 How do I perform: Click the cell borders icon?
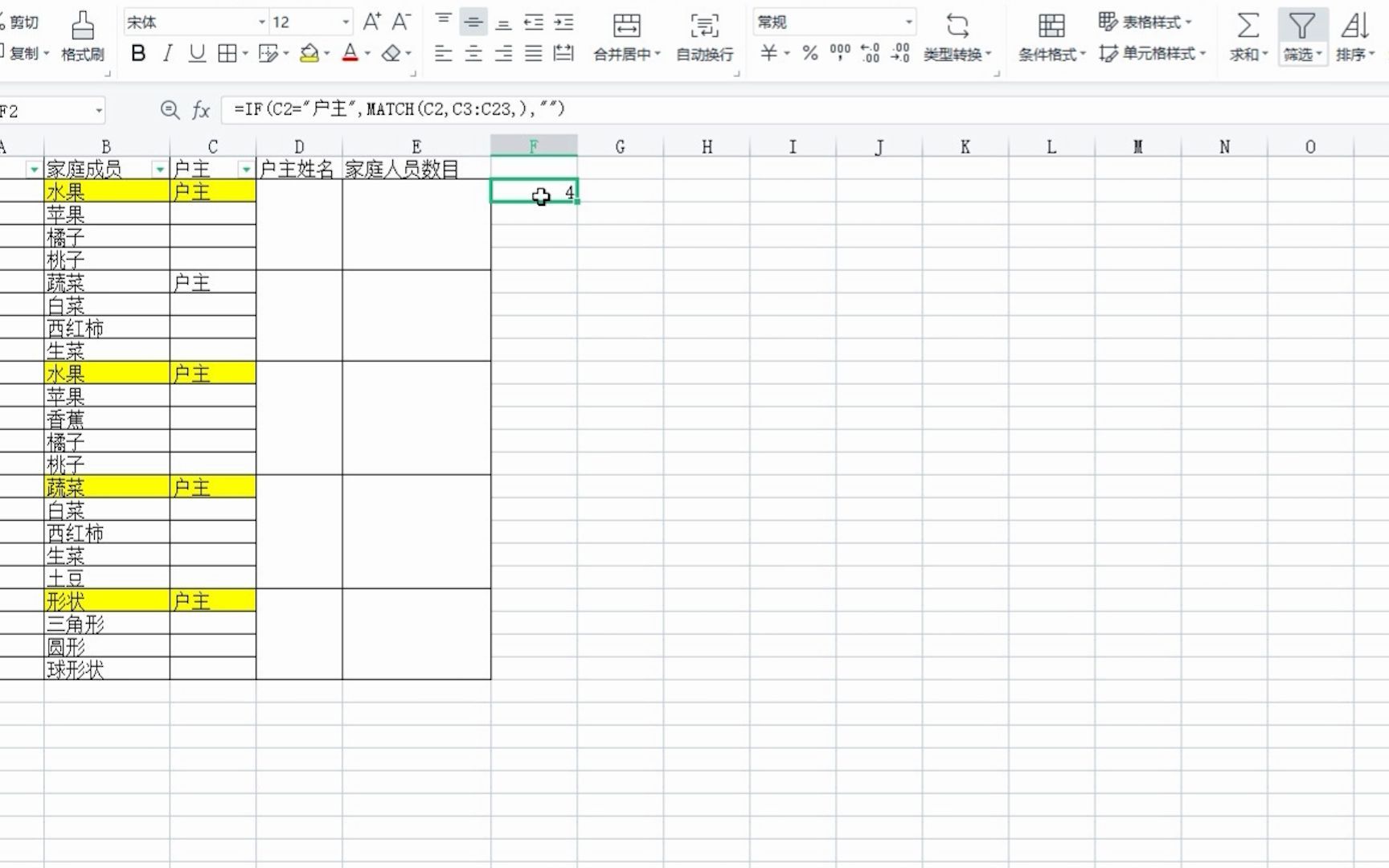227,54
